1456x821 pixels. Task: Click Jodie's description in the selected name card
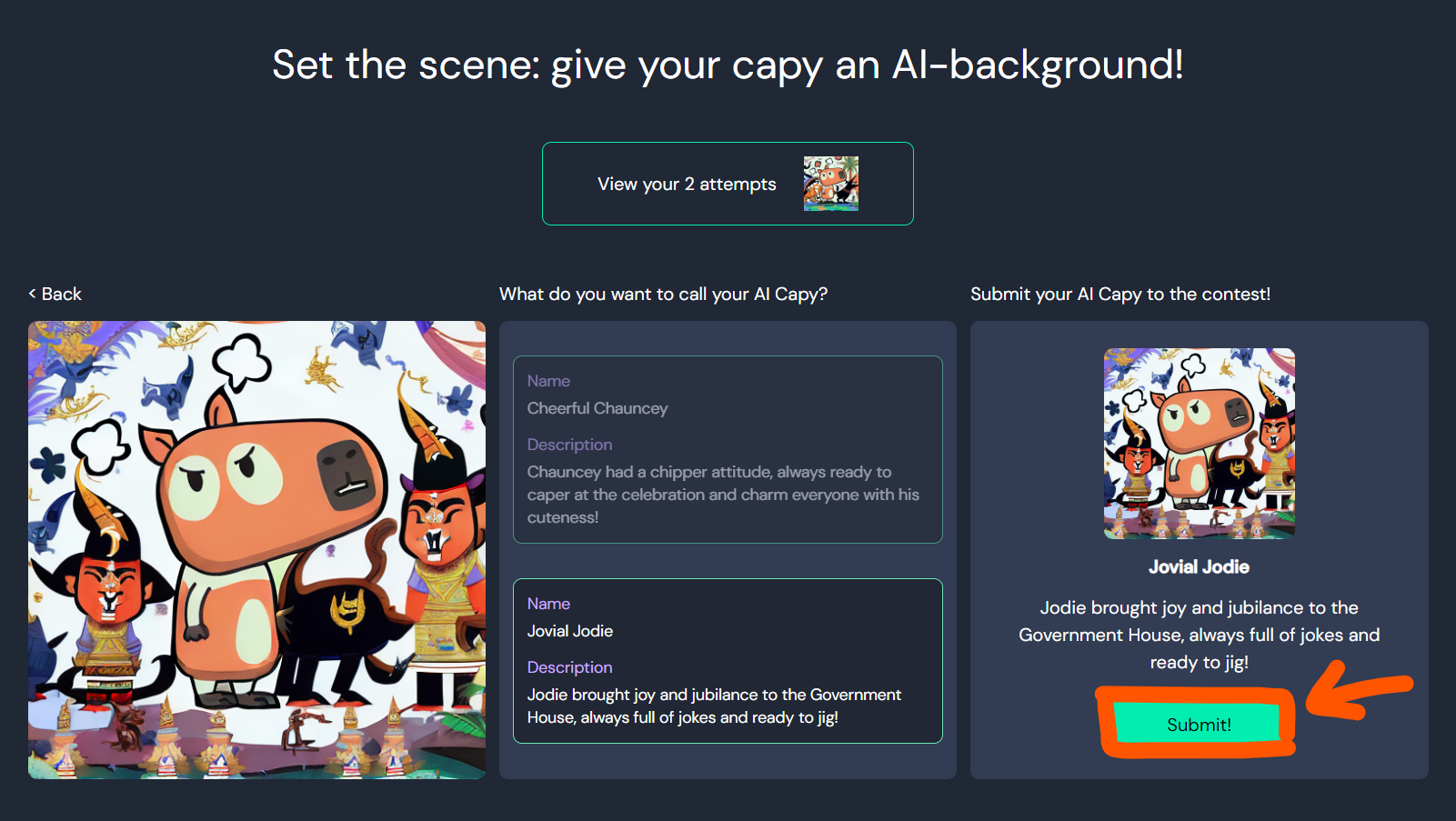click(x=714, y=706)
